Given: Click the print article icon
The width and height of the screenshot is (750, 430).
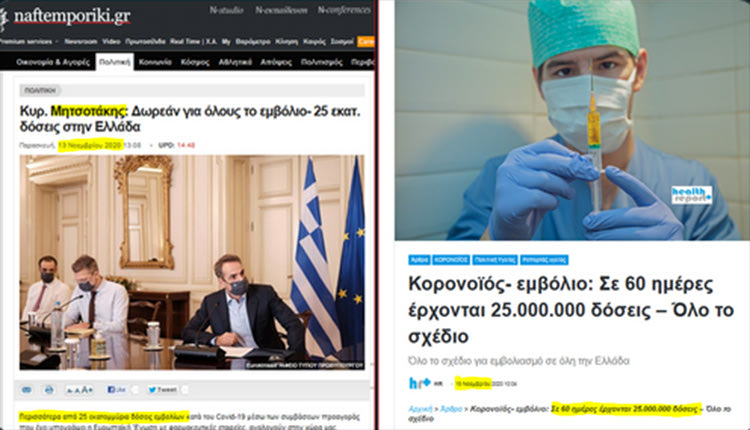Looking at the screenshot, I should (49, 390).
